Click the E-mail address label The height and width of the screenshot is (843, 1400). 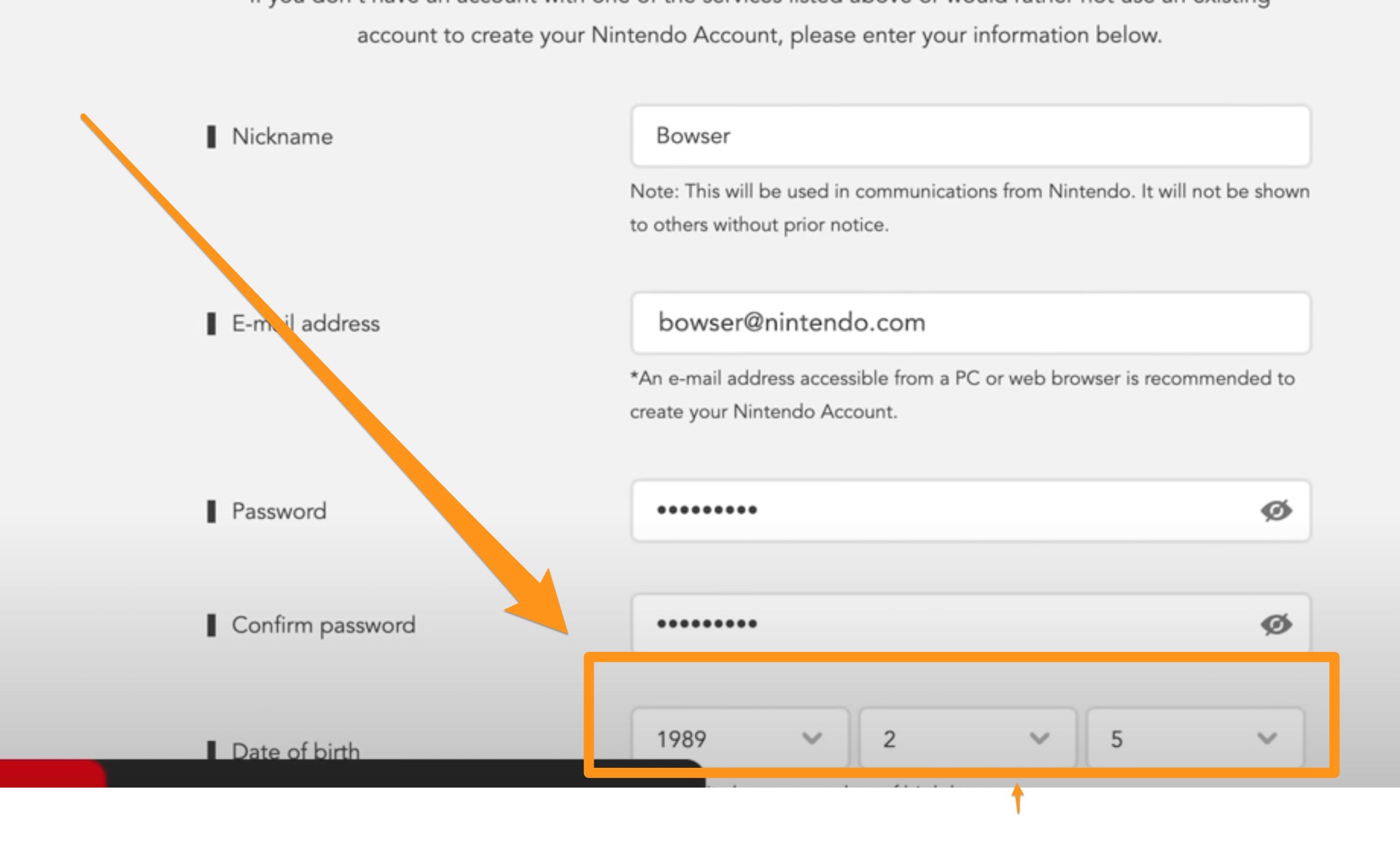click(306, 323)
